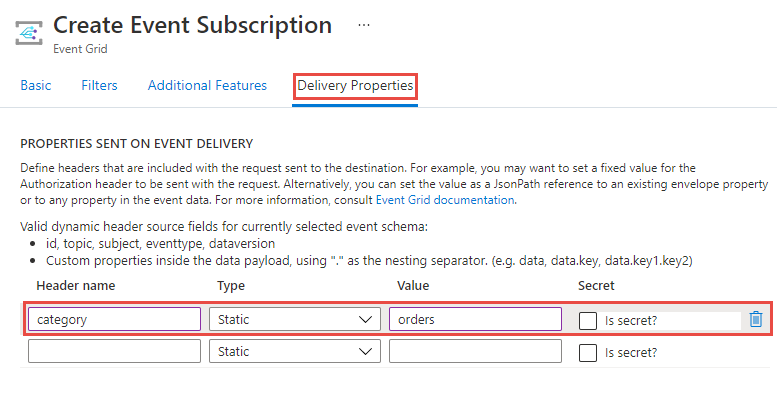Mark the category header as secret
777x400 pixels.
tap(588, 320)
